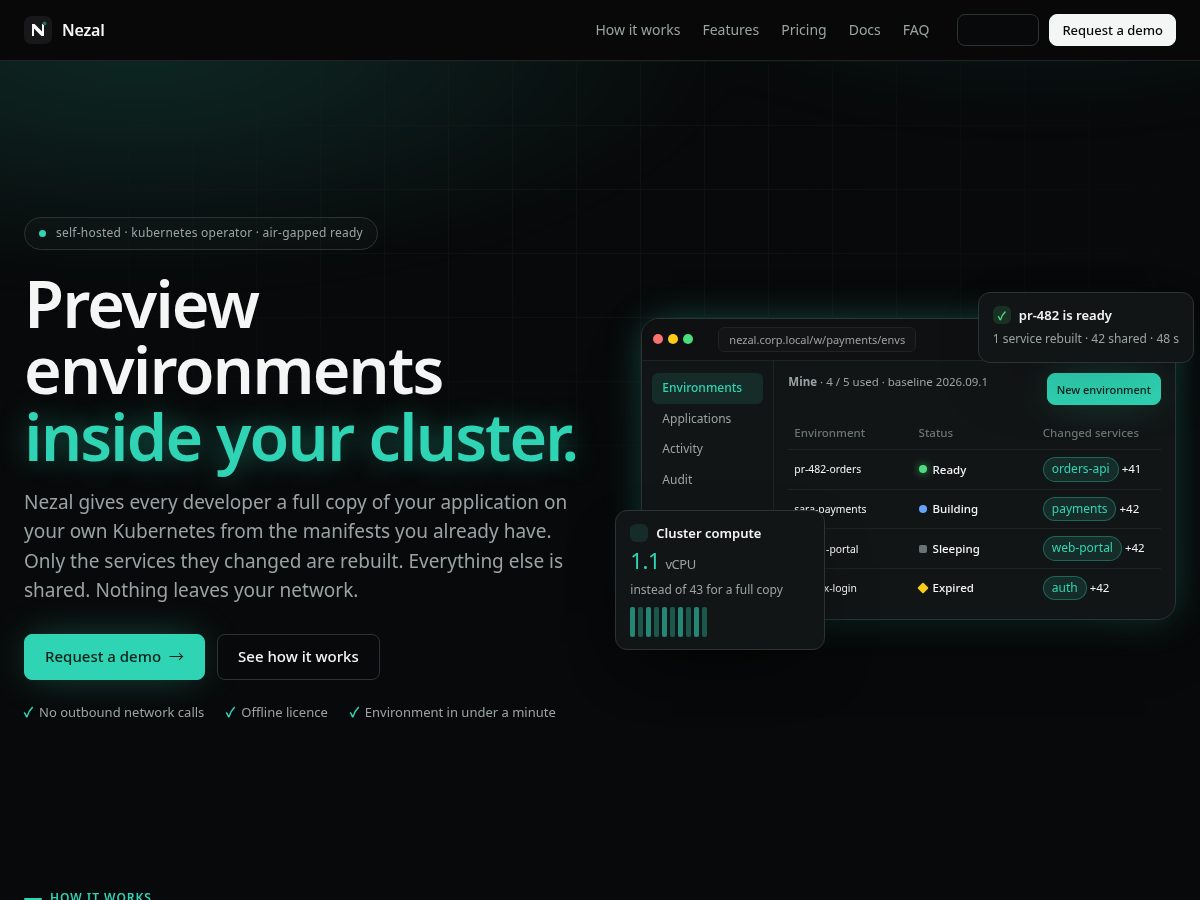Click the Nezal N logo icon

click(38, 30)
